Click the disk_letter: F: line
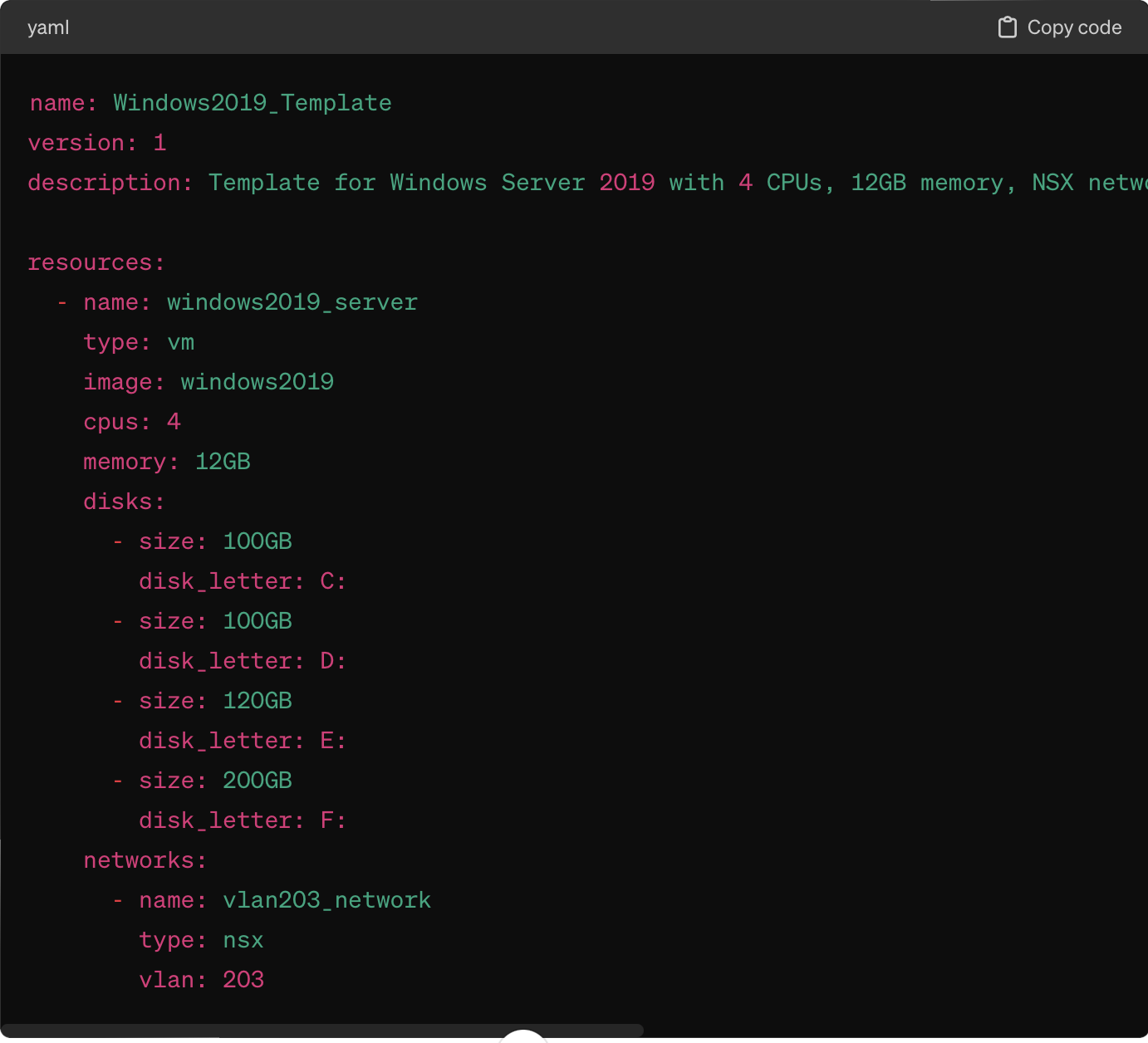Viewport: 1148px width, 1043px height. 243,820
